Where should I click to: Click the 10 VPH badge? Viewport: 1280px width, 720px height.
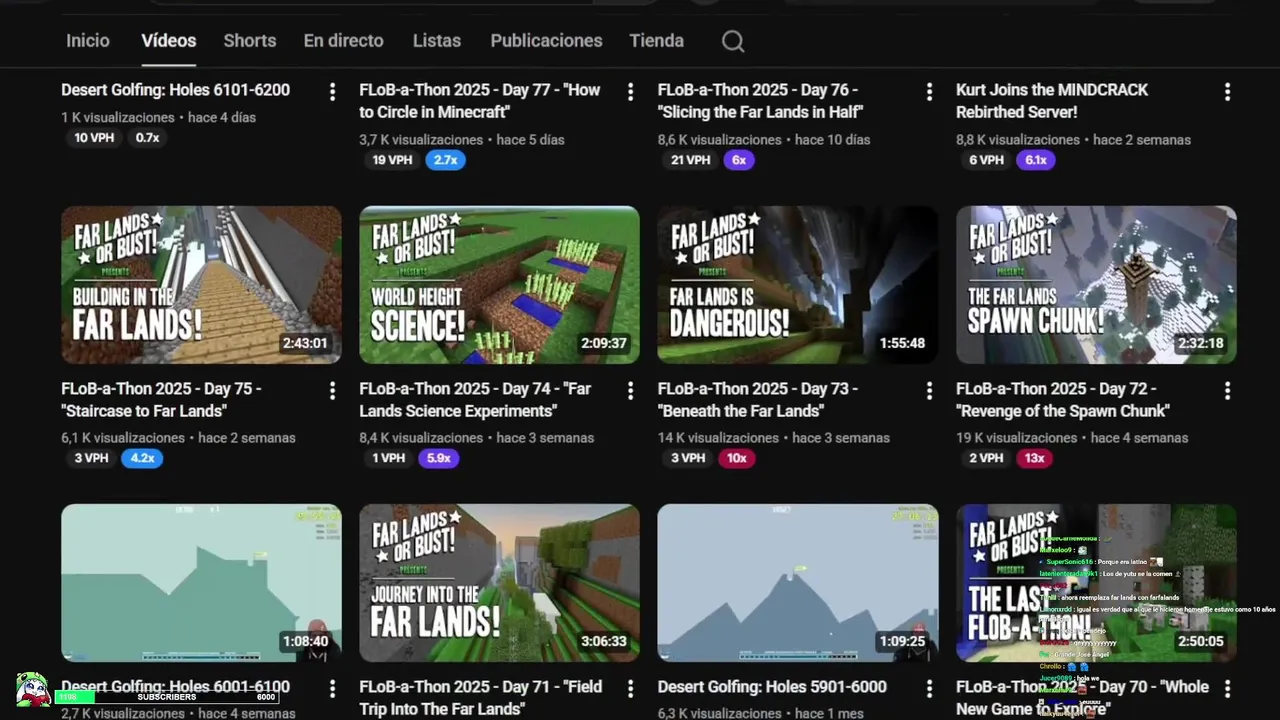pyautogui.click(x=94, y=138)
